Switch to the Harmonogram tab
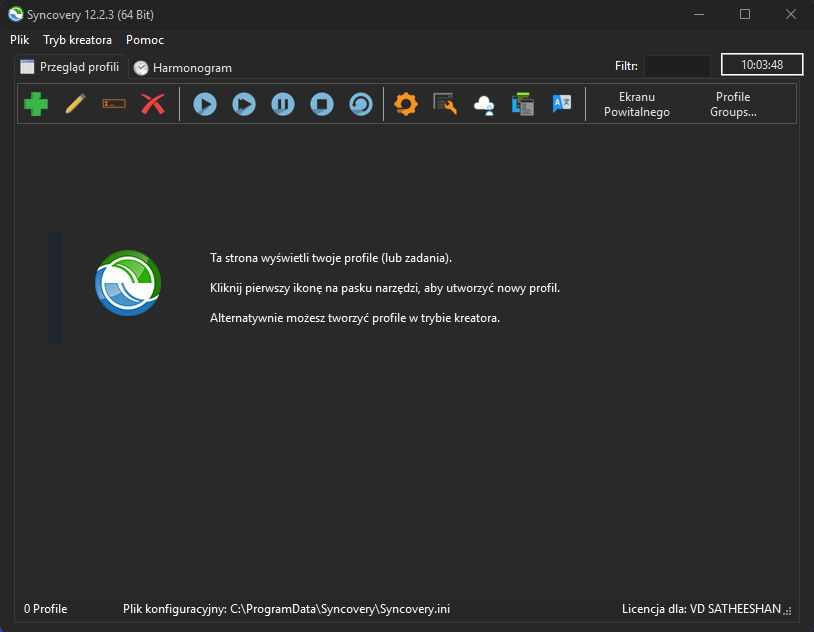The height and width of the screenshot is (632, 814). tap(183, 68)
